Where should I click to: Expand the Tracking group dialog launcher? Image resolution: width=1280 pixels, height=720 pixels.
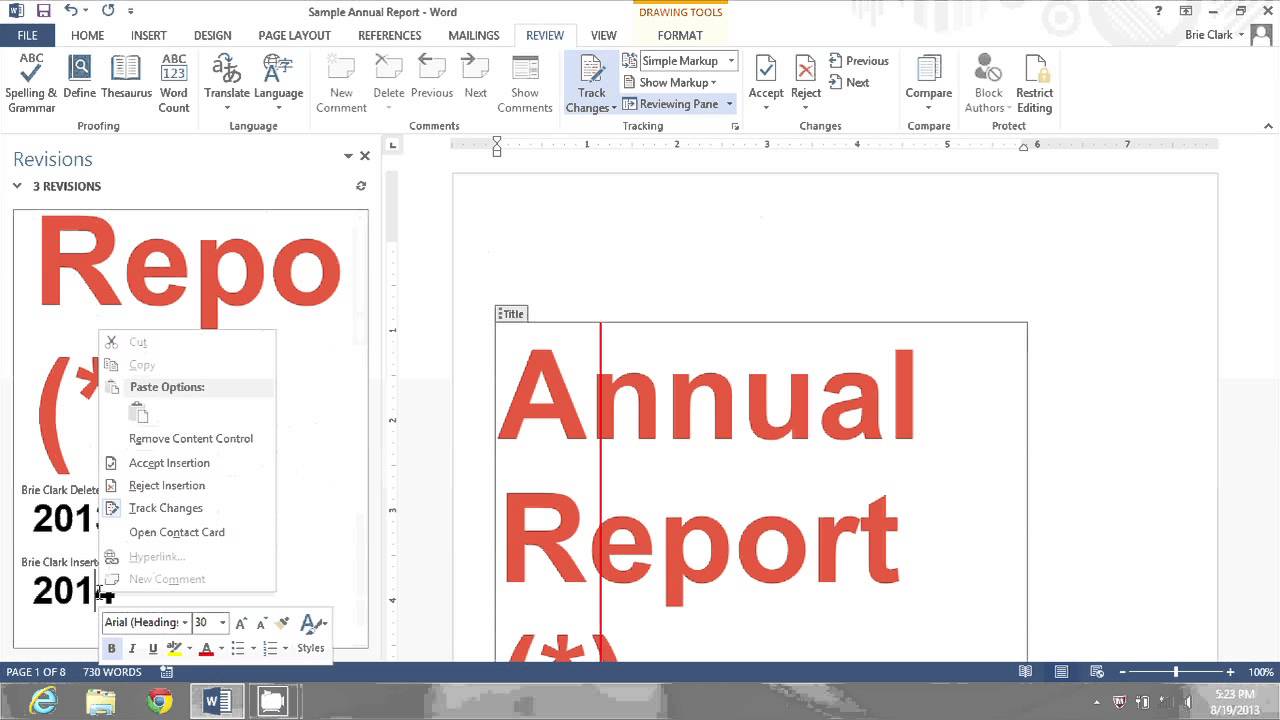point(735,127)
